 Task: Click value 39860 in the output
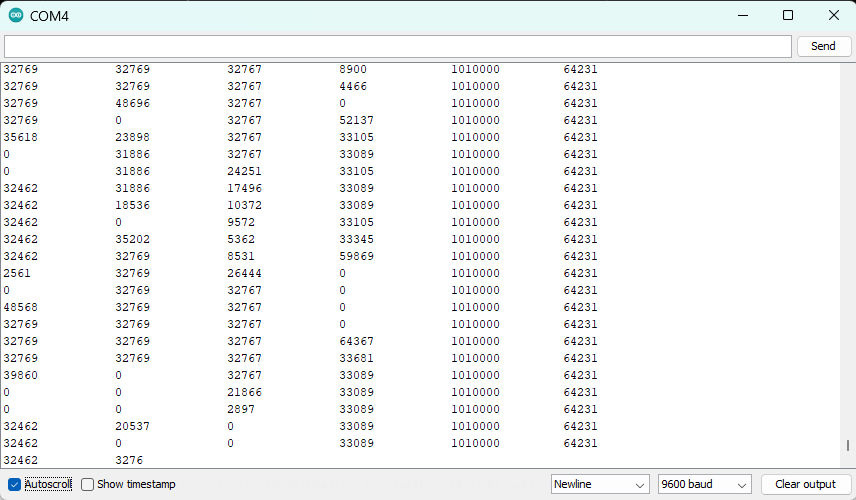point(20,375)
